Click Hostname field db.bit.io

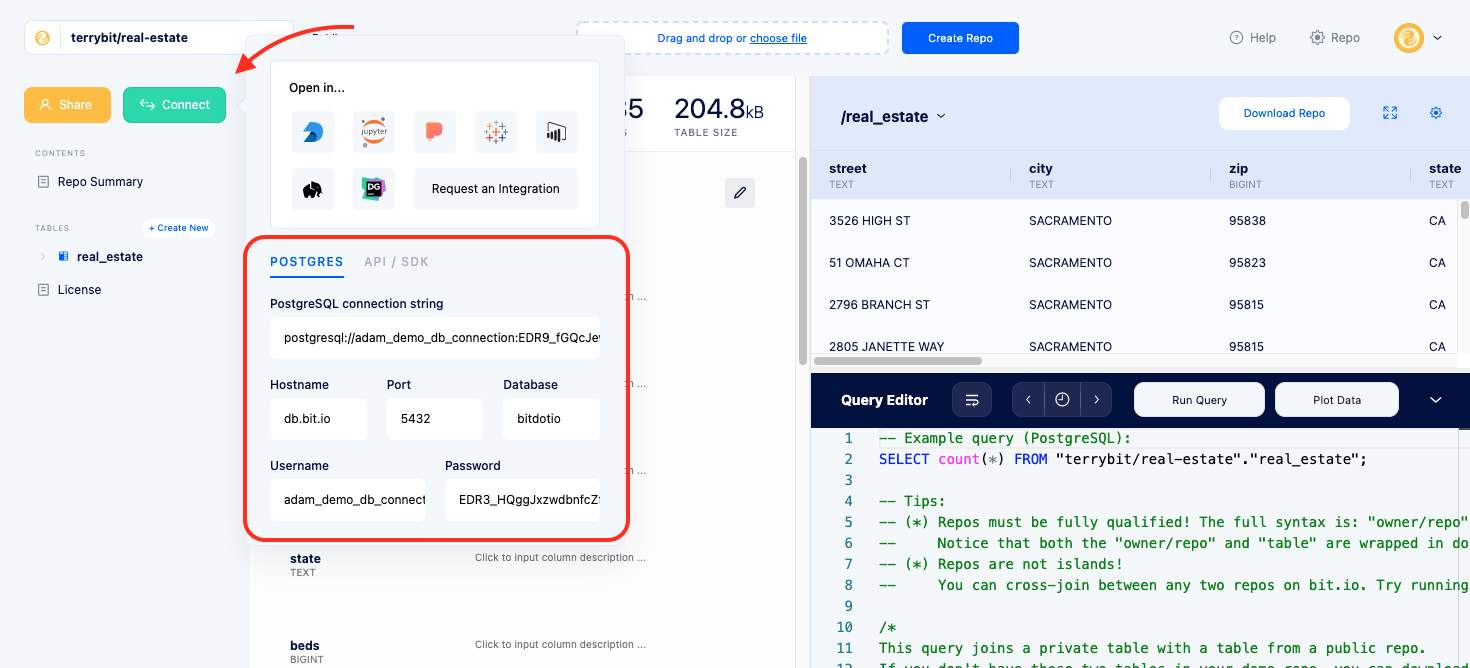pos(318,419)
